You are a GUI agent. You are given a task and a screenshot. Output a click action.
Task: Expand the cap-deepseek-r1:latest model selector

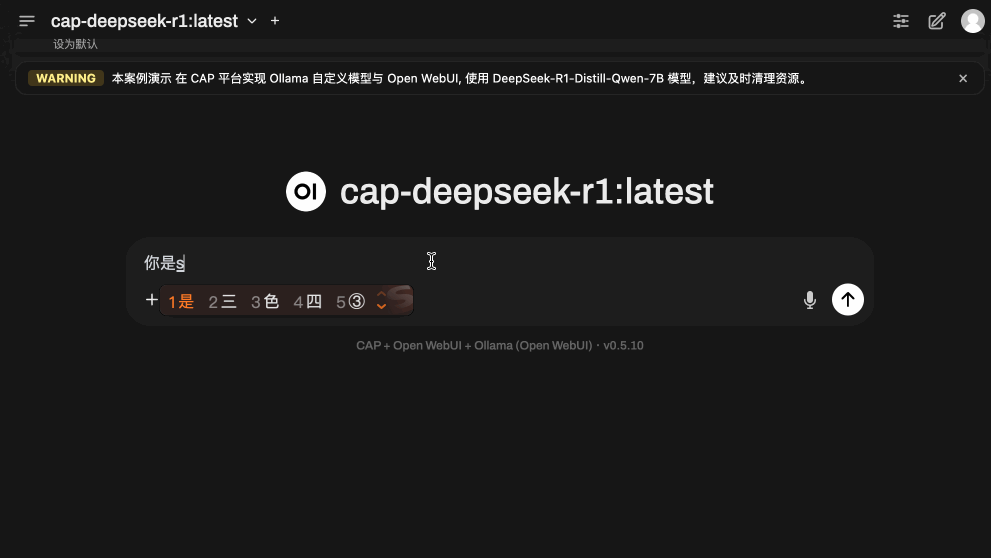154,21
